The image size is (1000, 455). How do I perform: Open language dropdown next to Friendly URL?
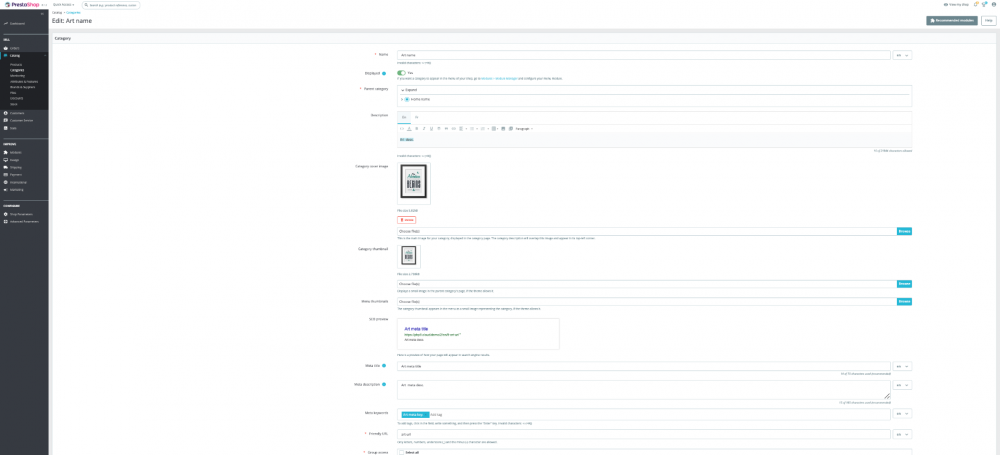click(x=902, y=435)
